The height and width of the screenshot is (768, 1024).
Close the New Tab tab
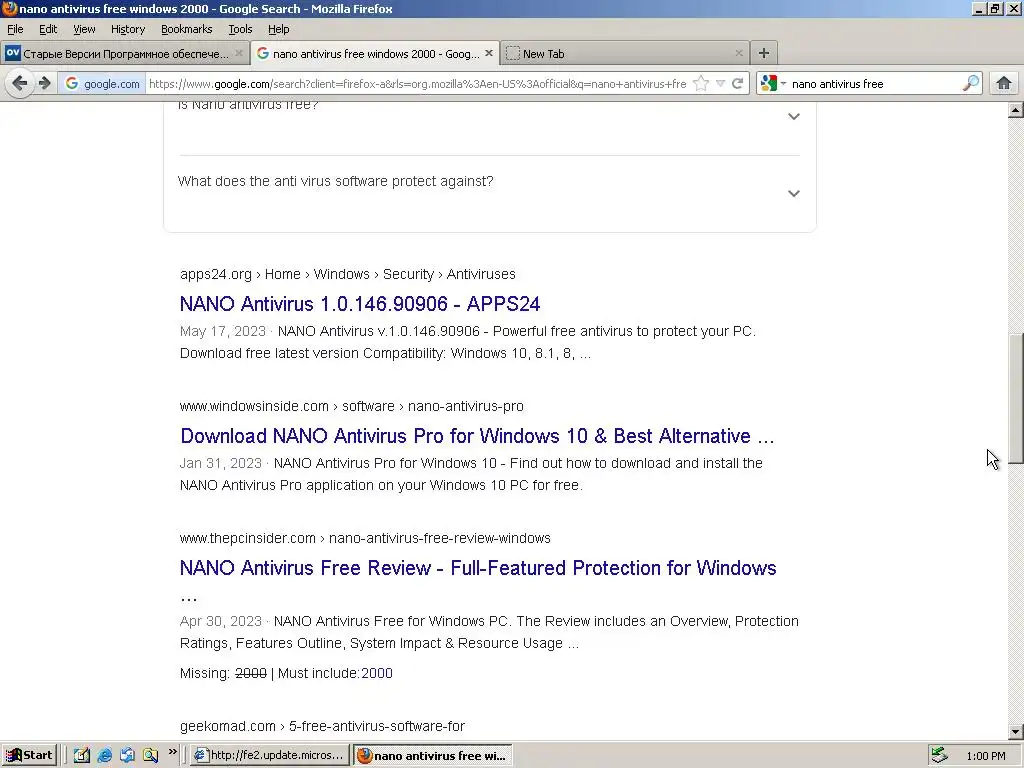tap(739, 54)
